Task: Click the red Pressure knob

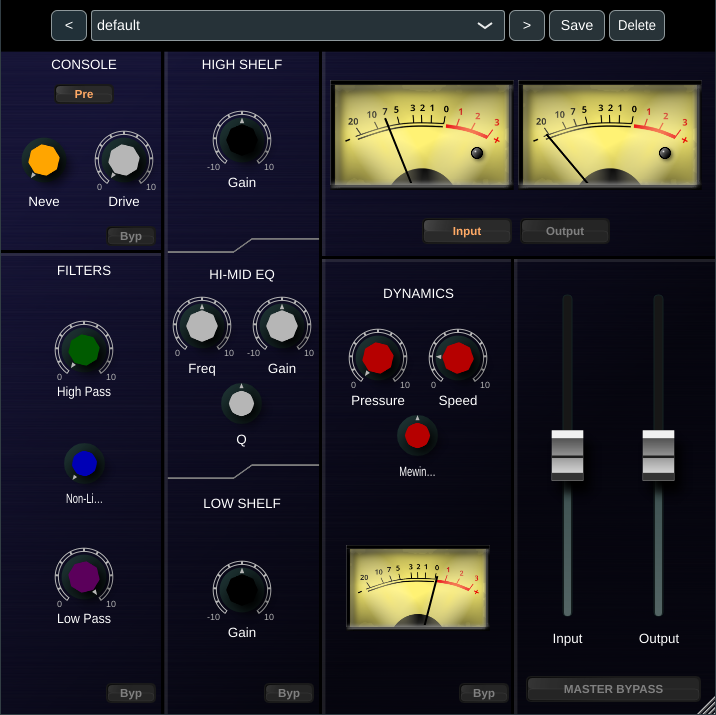Action: pyautogui.click(x=378, y=358)
